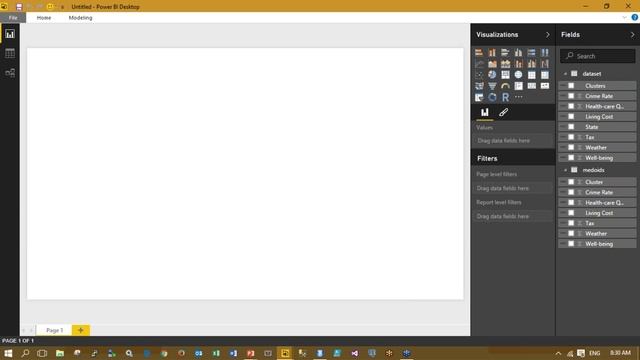Image resolution: width=640 pixels, height=360 pixels.
Task: Select the R script visual
Action: pos(505,97)
